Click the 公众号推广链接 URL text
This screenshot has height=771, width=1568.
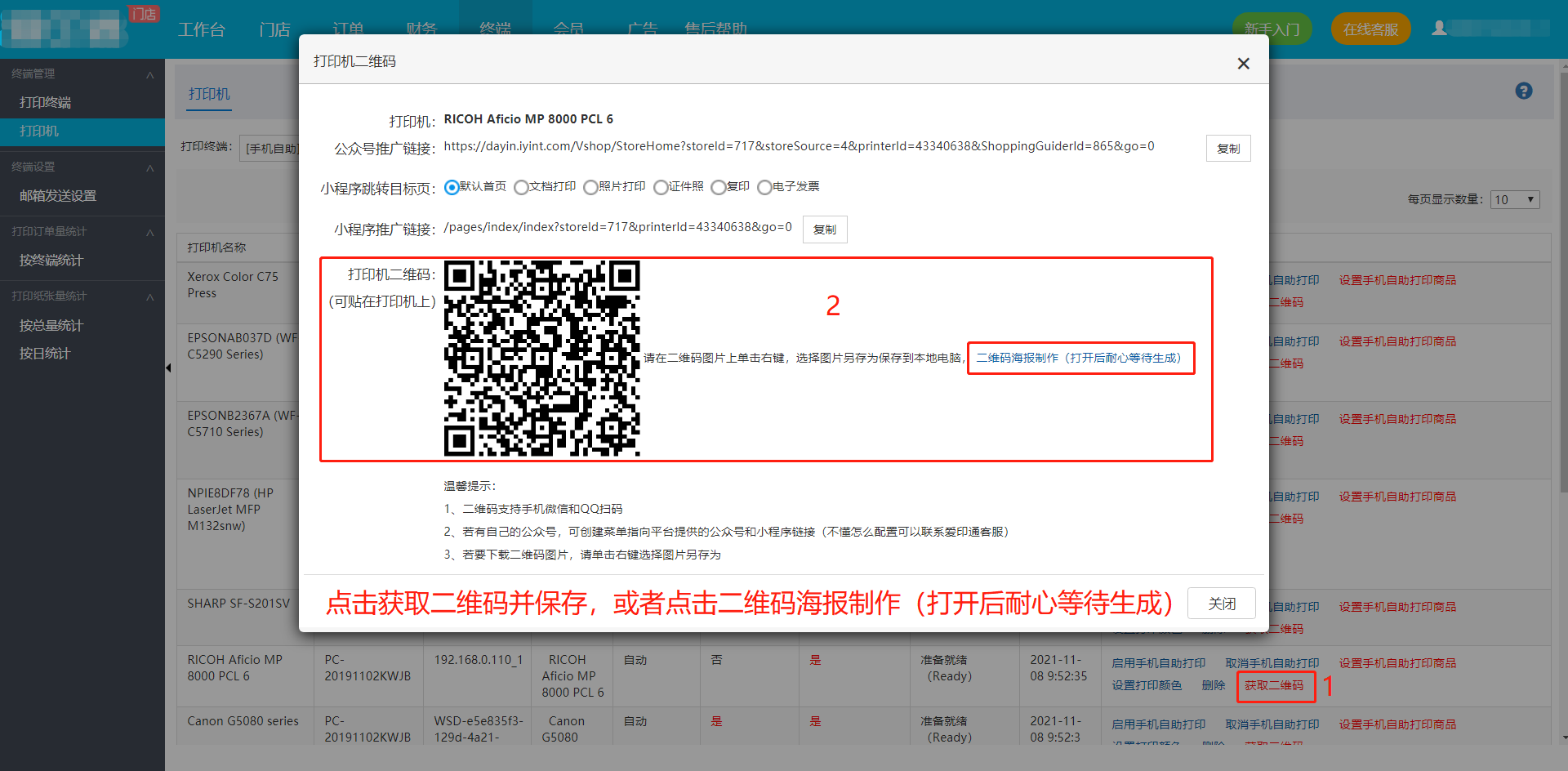(799, 146)
